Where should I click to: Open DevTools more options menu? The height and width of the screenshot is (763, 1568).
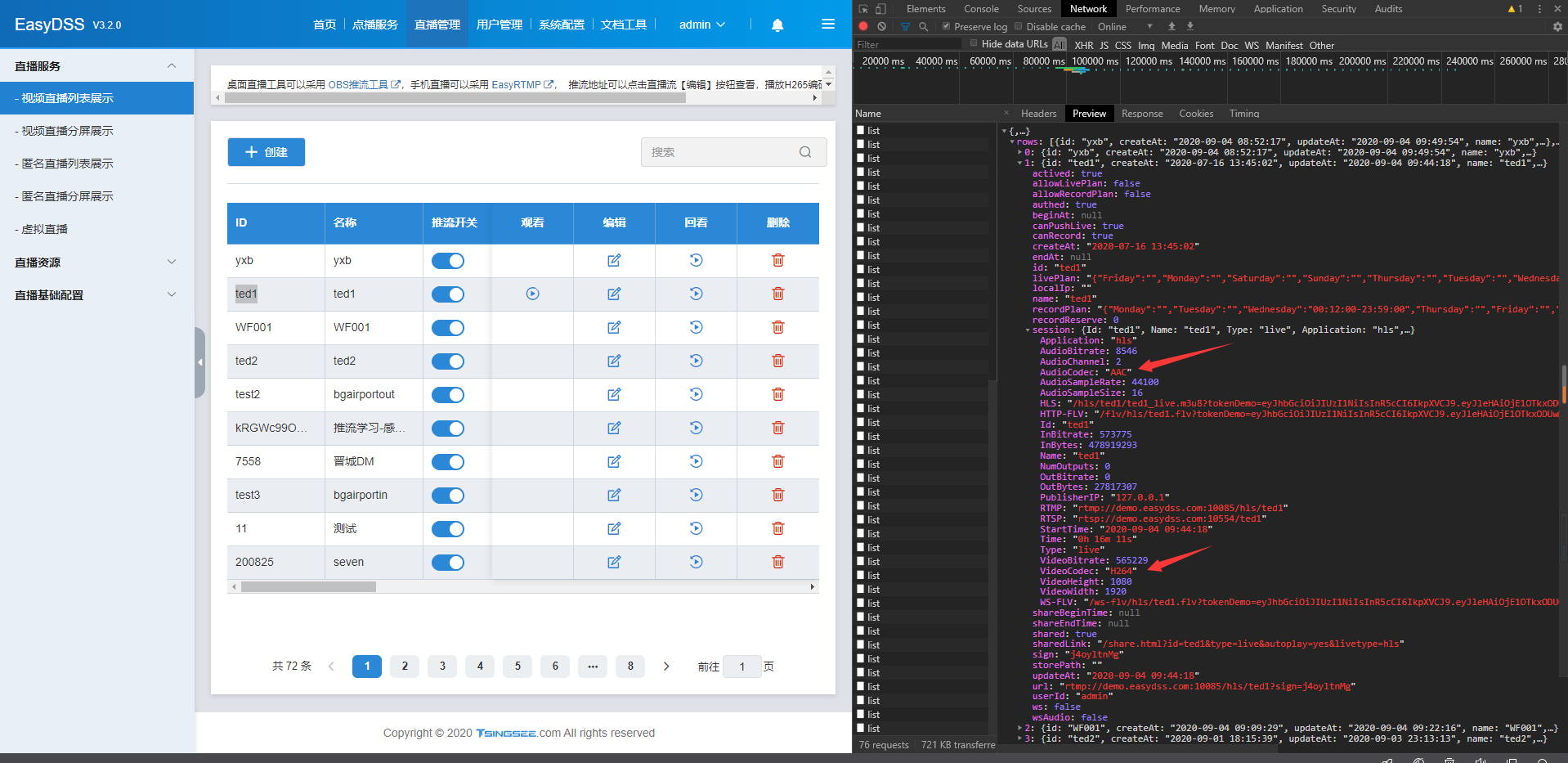(x=1539, y=9)
